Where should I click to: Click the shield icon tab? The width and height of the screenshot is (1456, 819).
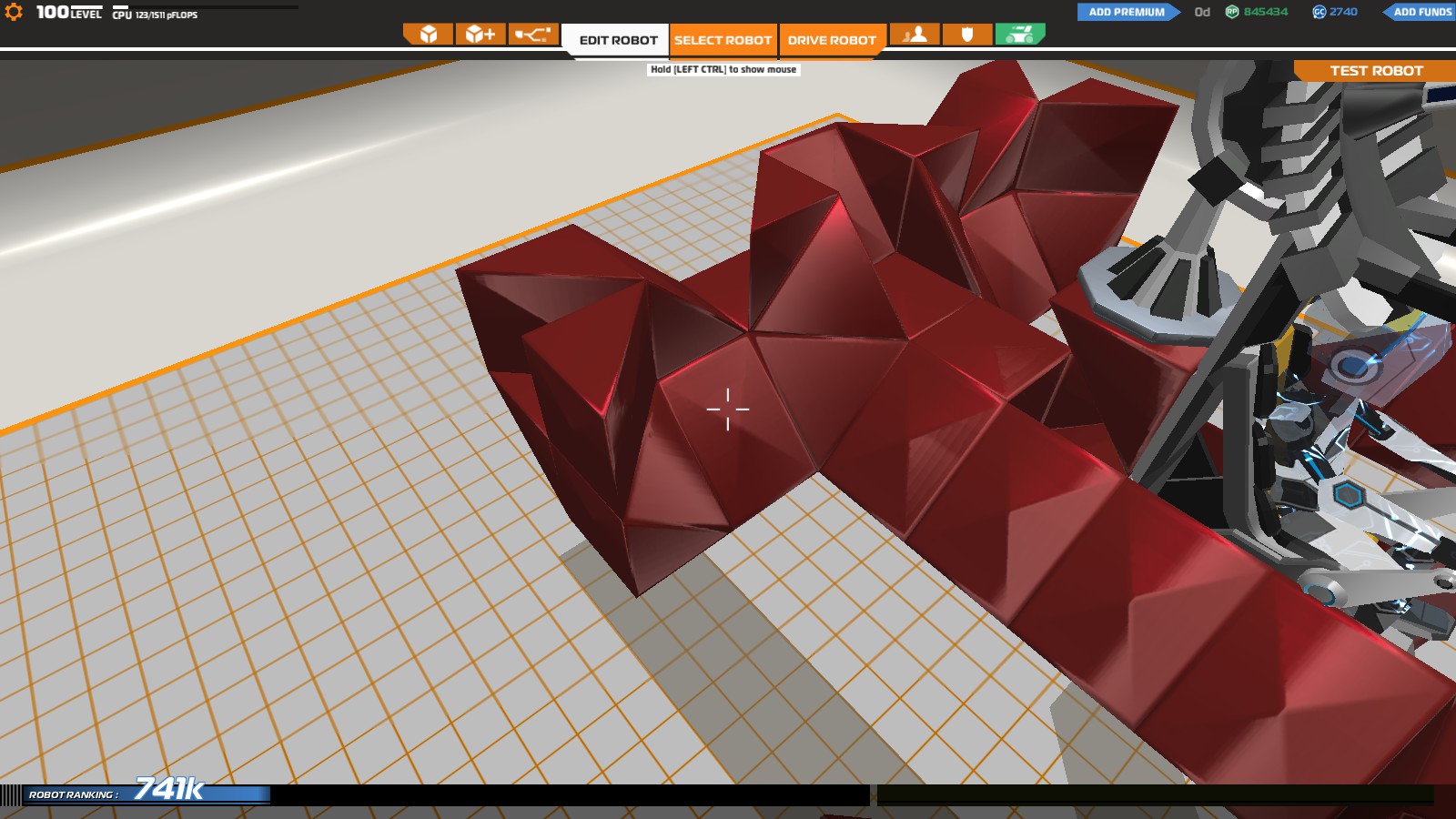tap(967, 35)
